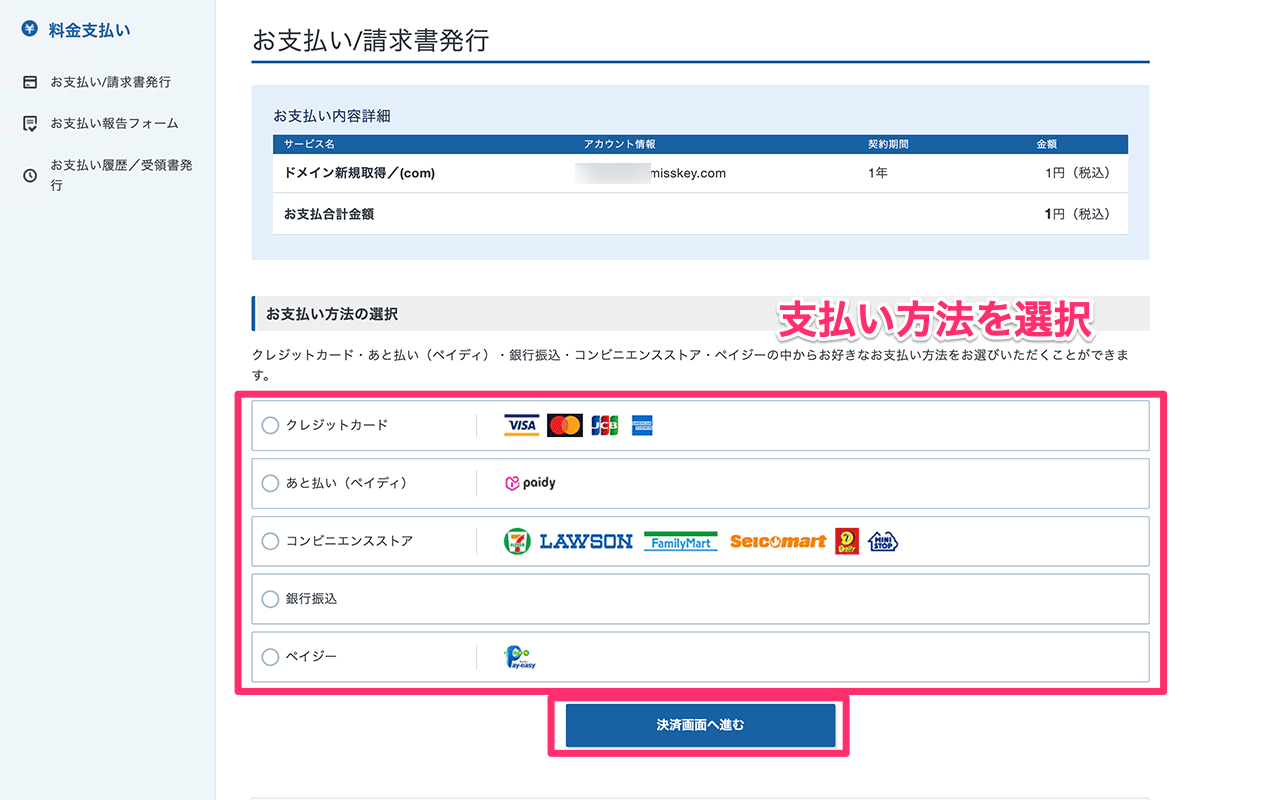Select the ペイジー radio button

click(270, 658)
